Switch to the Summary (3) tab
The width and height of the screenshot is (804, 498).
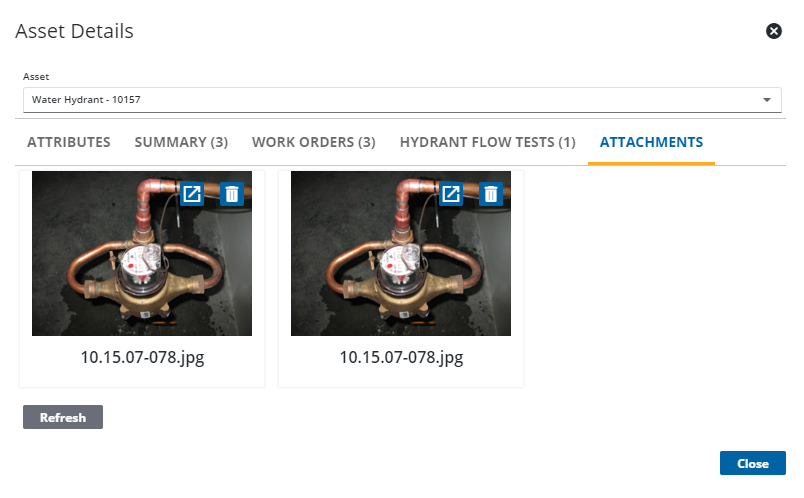pyautogui.click(x=181, y=142)
